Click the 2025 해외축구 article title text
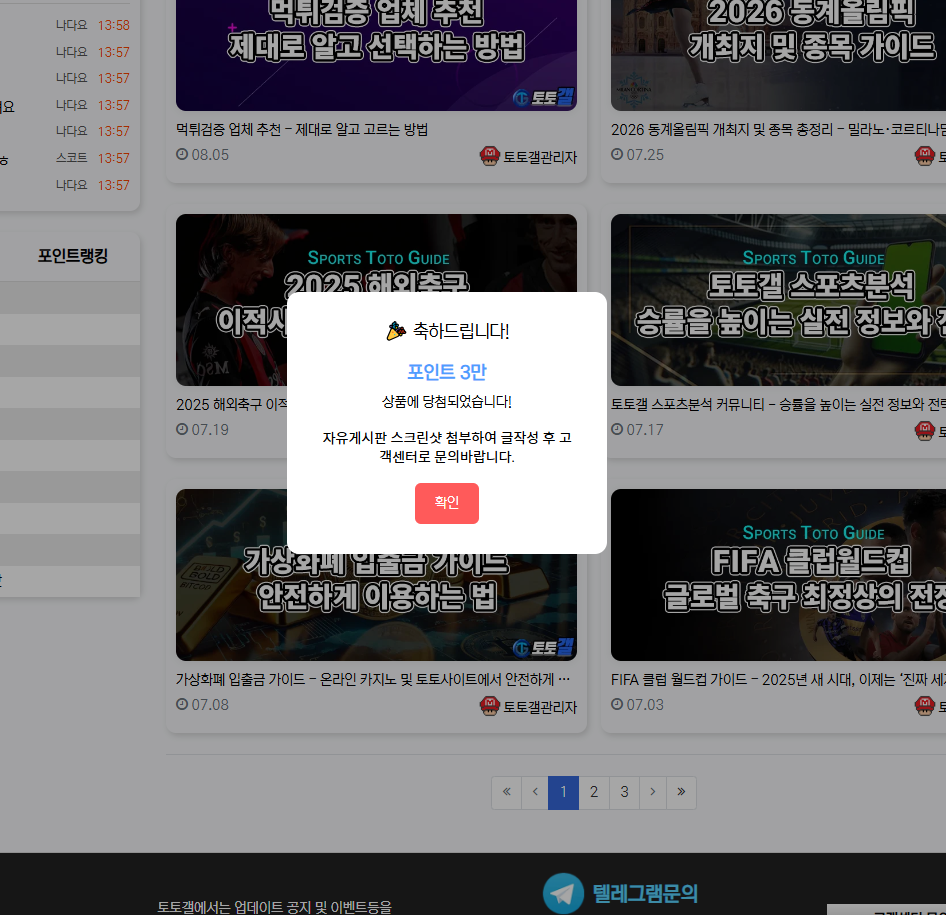946x915 pixels. 232,405
